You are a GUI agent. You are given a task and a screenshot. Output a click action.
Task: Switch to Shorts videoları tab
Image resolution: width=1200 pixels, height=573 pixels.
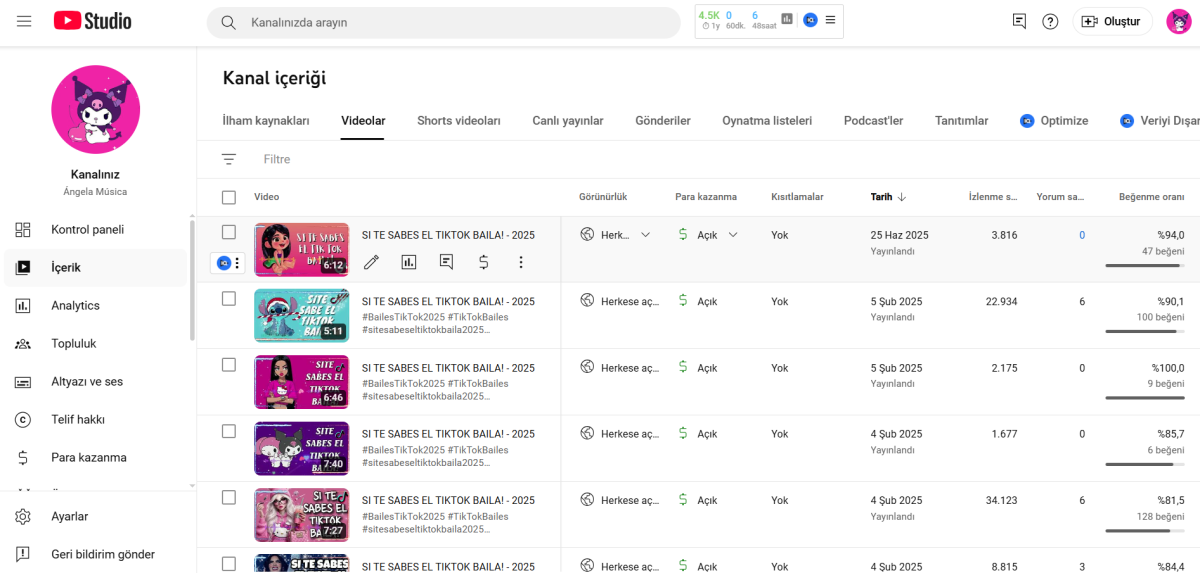459,121
